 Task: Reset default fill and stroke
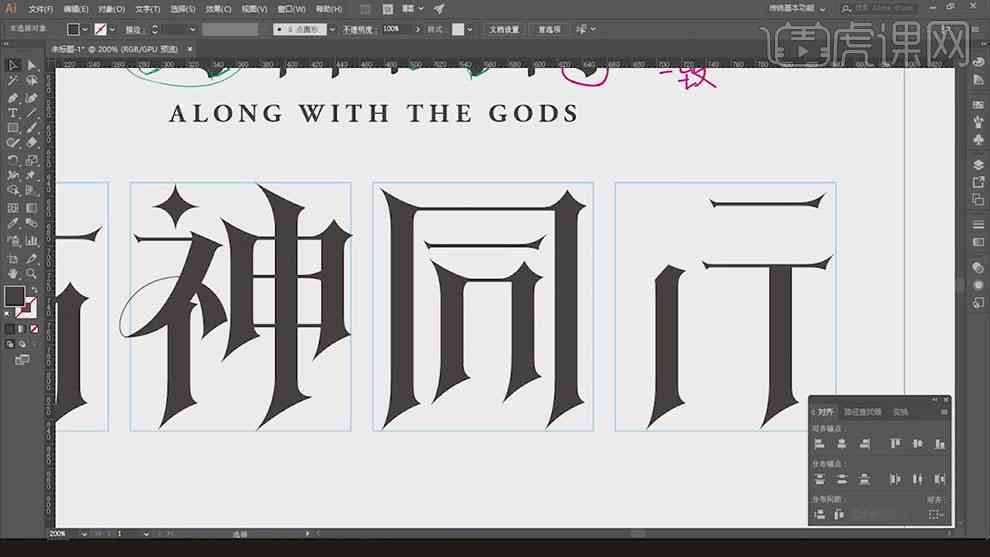8,313
